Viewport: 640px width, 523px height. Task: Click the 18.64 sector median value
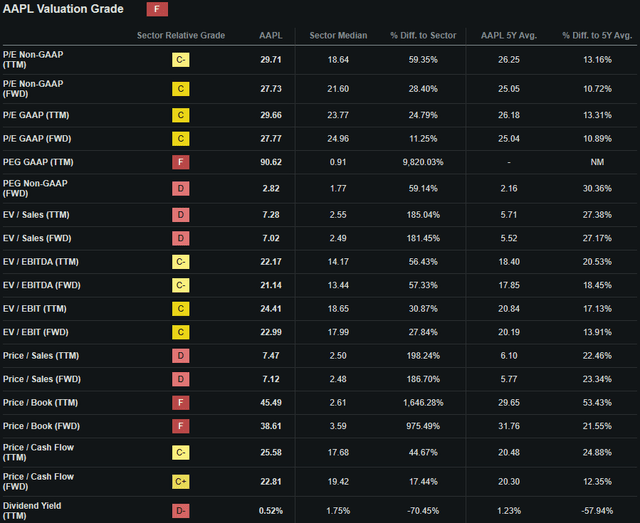338,60
